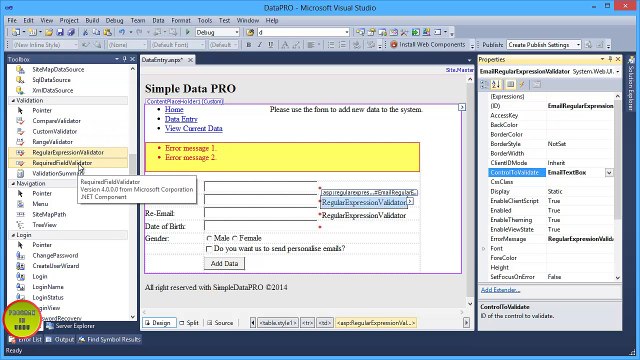
Task: Apply bold formatting with B icon
Action: click(249, 45)
